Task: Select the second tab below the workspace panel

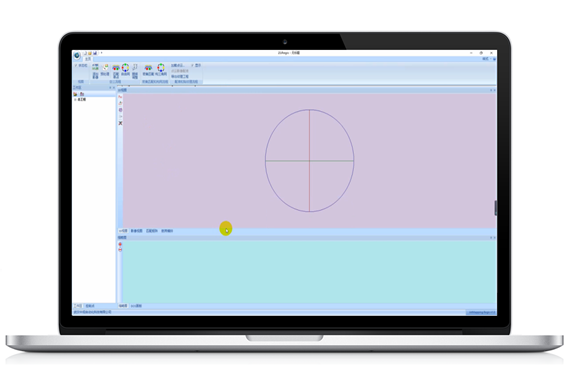Action: pos(90,306)
